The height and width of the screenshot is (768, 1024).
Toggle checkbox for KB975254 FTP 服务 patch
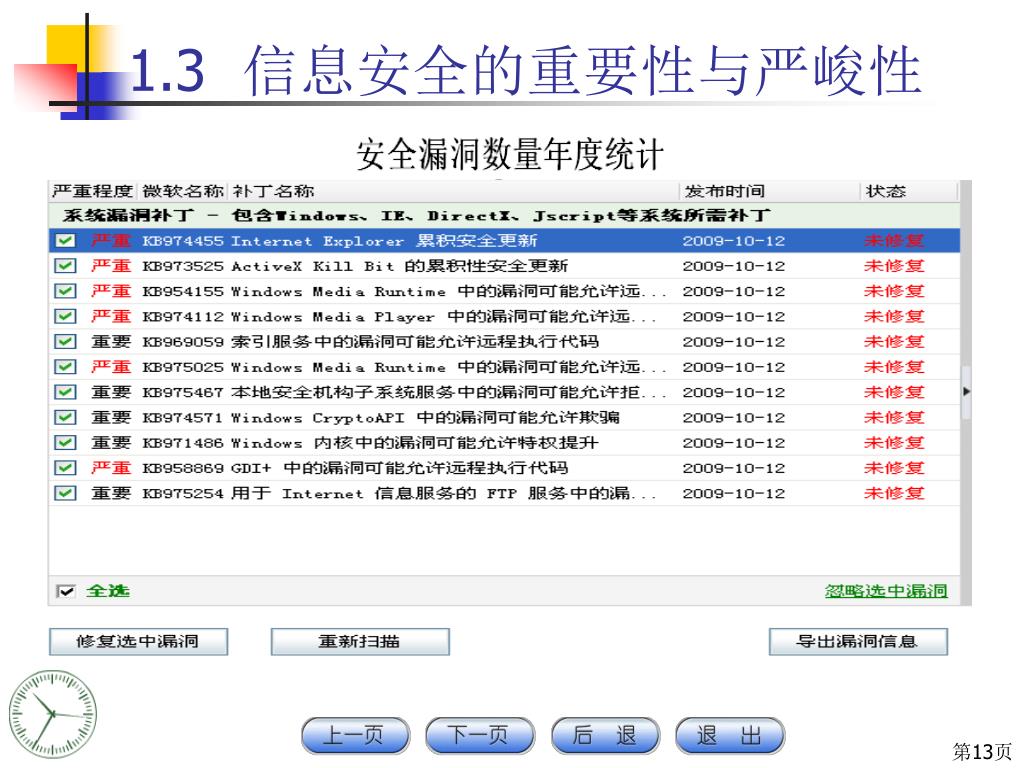point(65,493)
